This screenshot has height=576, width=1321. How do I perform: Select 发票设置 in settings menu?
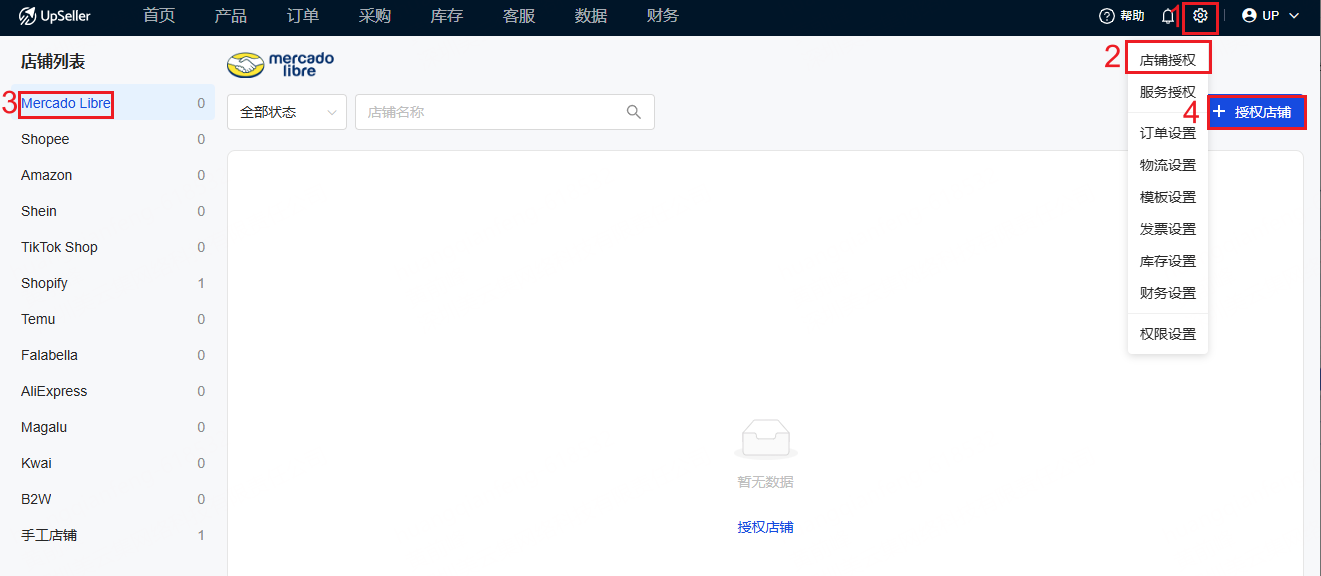[x=1168, y=229]
